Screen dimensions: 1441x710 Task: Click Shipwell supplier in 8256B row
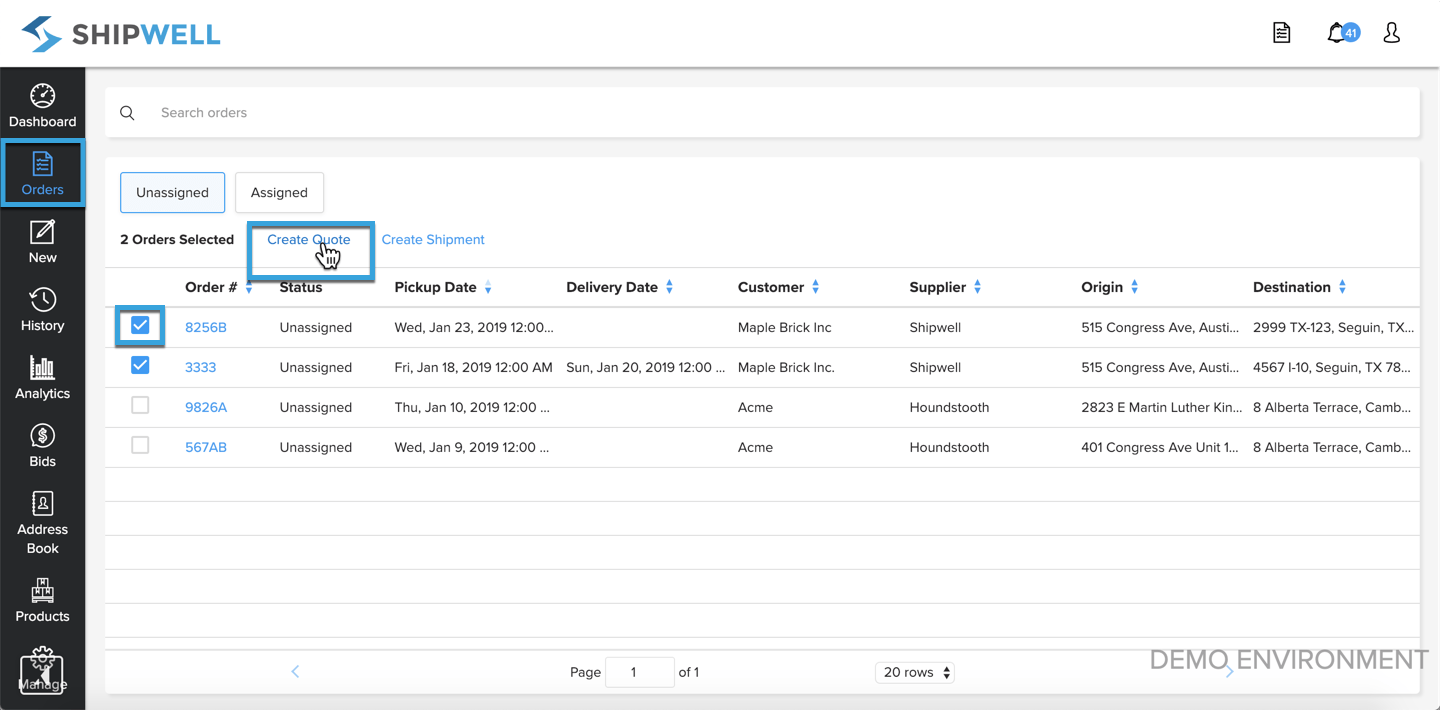[935, 327]
